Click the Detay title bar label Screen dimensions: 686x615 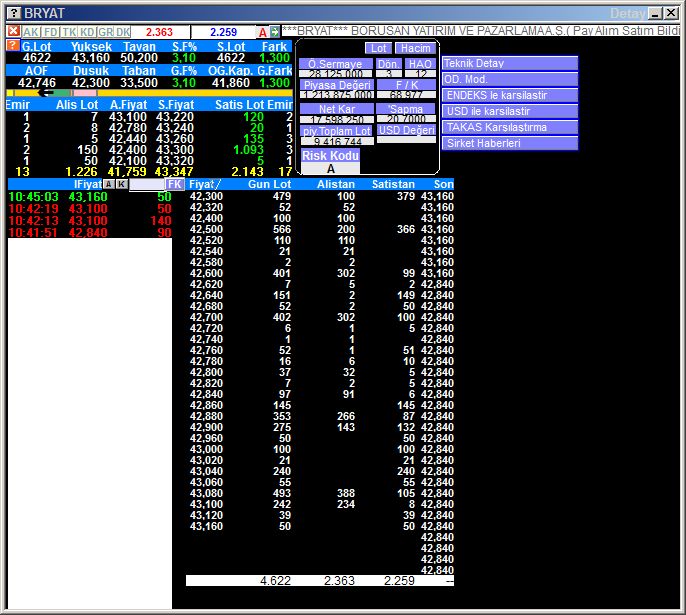pyautogui.click(x=627, y=14)
